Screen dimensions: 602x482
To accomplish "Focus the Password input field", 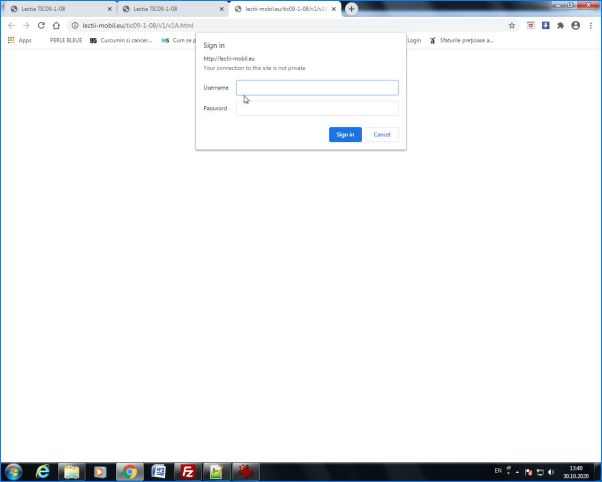I will (317, 108).
